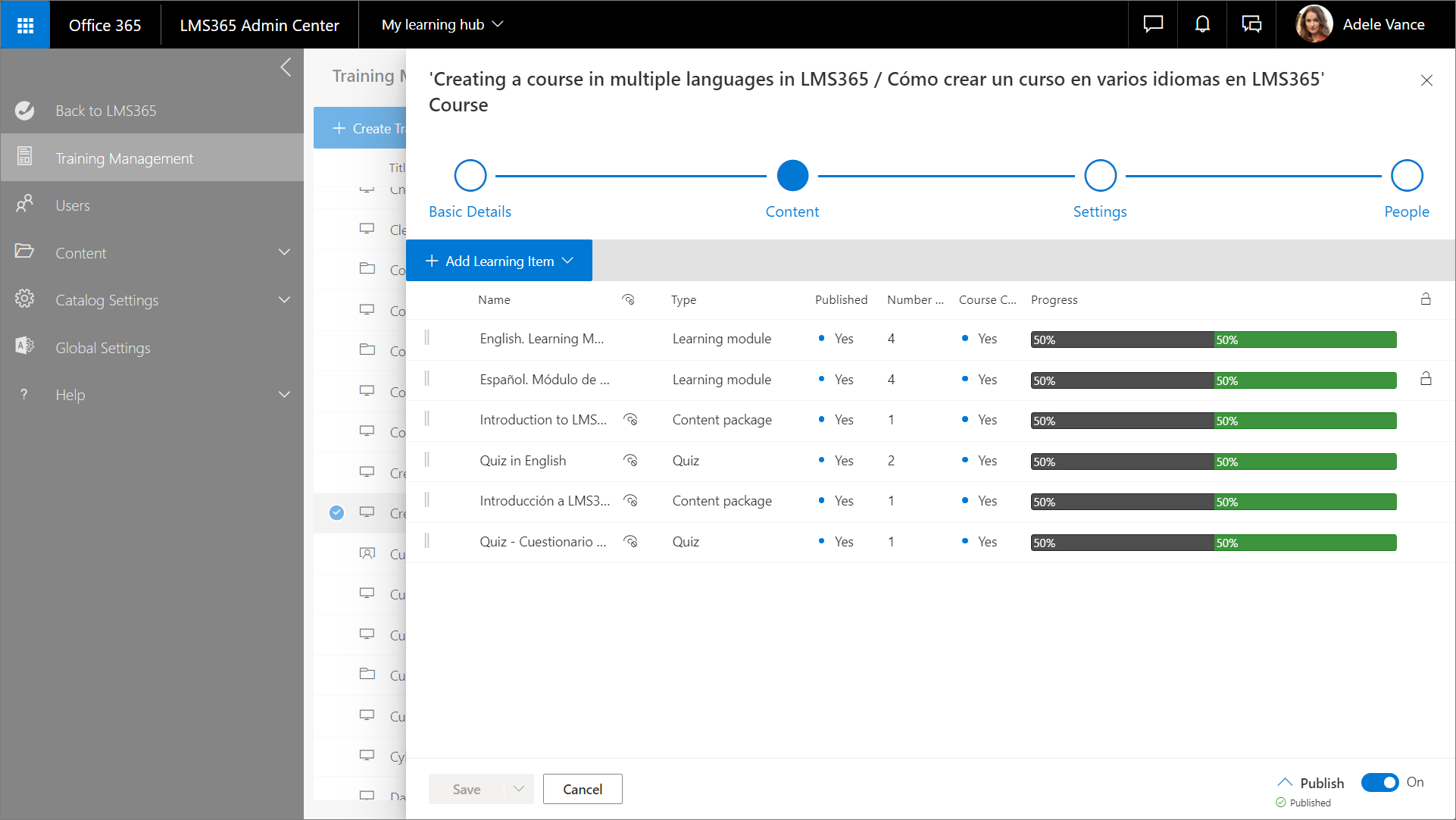Click lock icon on Español module row

pyautogui.click(x=1426, y=379)
